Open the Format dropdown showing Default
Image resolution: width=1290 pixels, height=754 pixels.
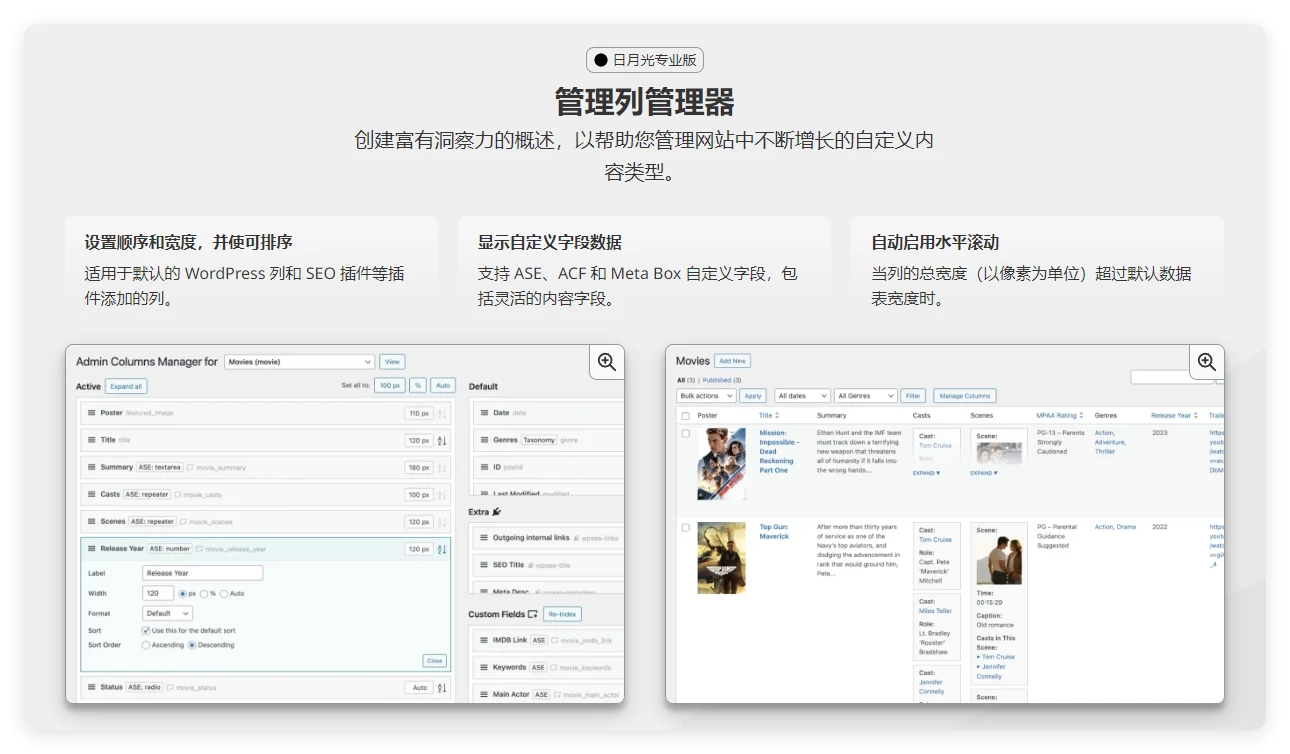tap(166, 613)
